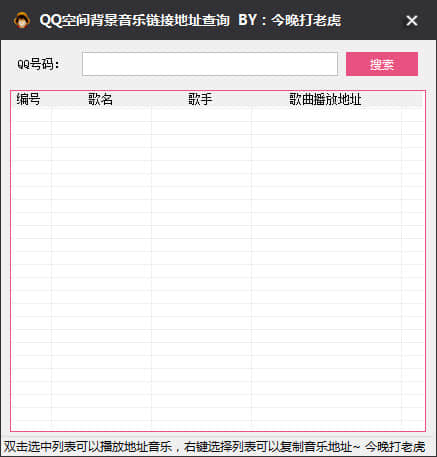Click the bottom status tip mentioning 双击选中列表

(215, 447)
